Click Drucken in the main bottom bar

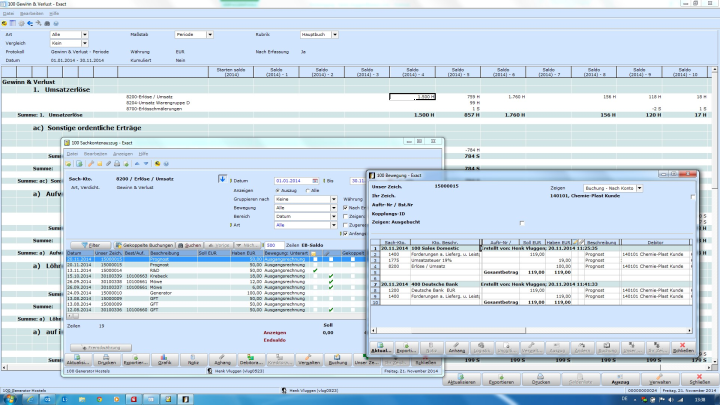541,381
